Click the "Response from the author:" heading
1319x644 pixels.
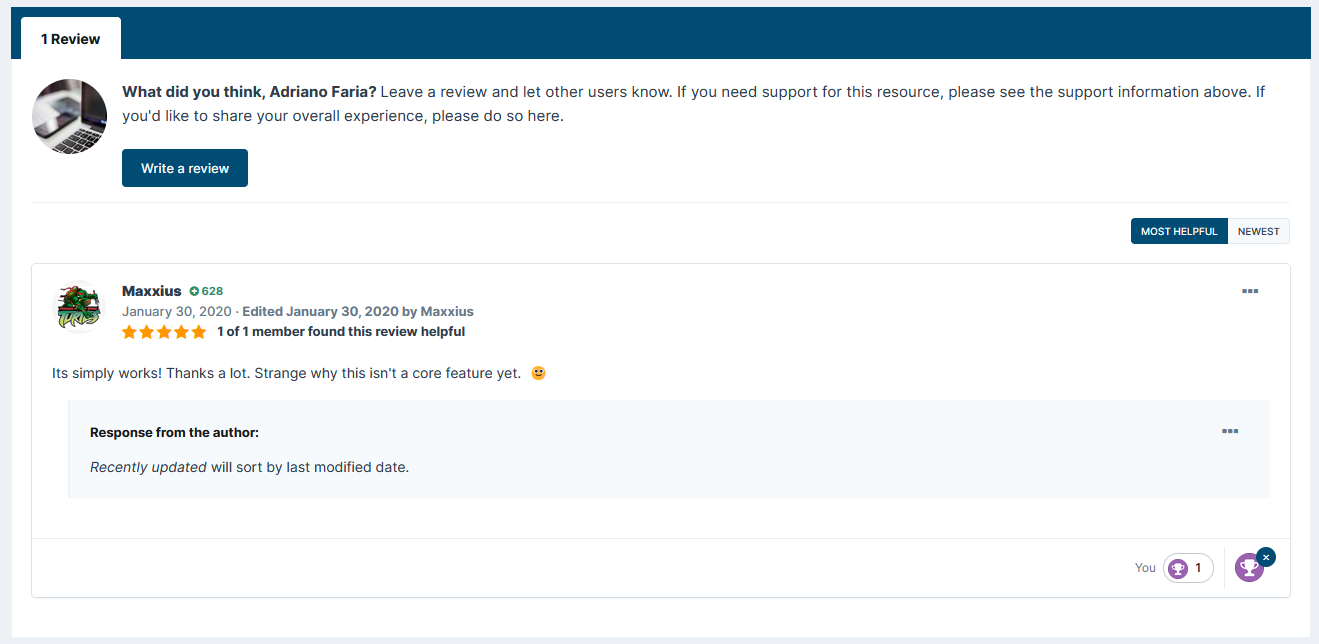[x=174, y=432]
